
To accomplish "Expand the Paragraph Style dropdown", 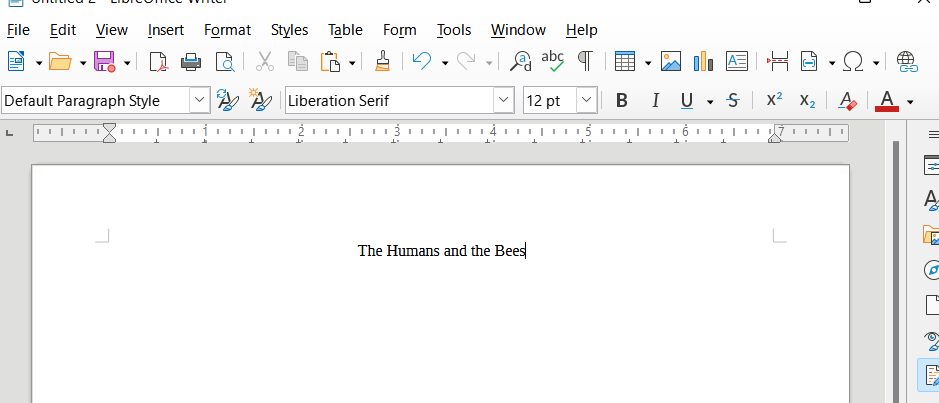I will click(200, 100).
